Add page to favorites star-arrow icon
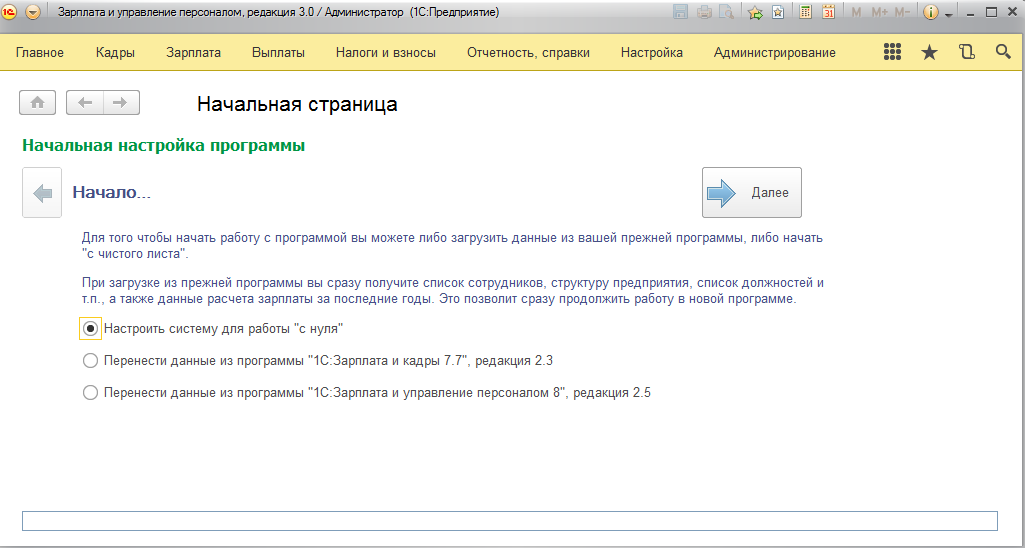The height and width of the screenshot is (548, 1025). (x=756, y=12)
